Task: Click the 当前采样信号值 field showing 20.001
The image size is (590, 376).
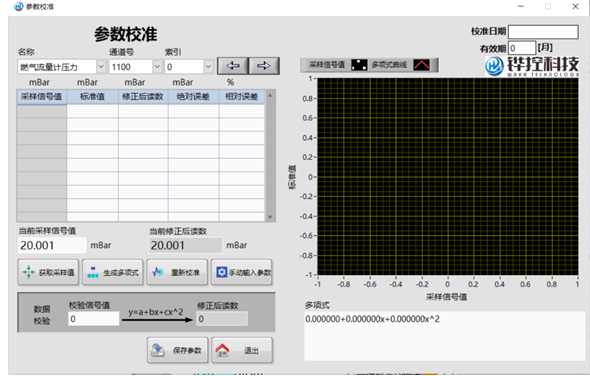Action: (x=52, y=245)
